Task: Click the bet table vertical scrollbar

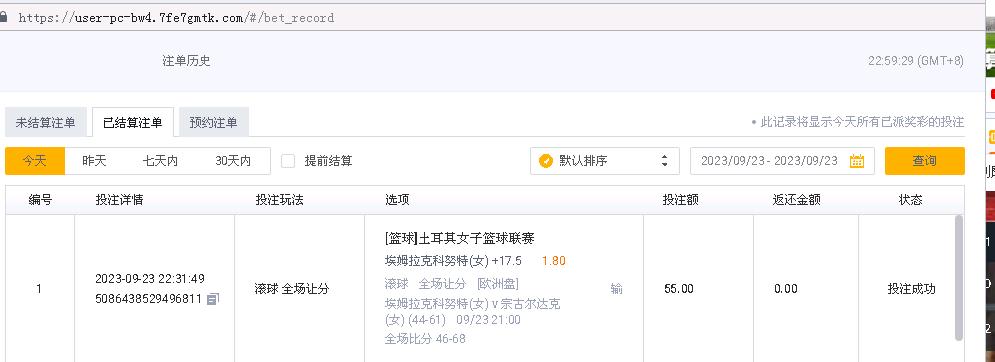Action: point(958,278)
